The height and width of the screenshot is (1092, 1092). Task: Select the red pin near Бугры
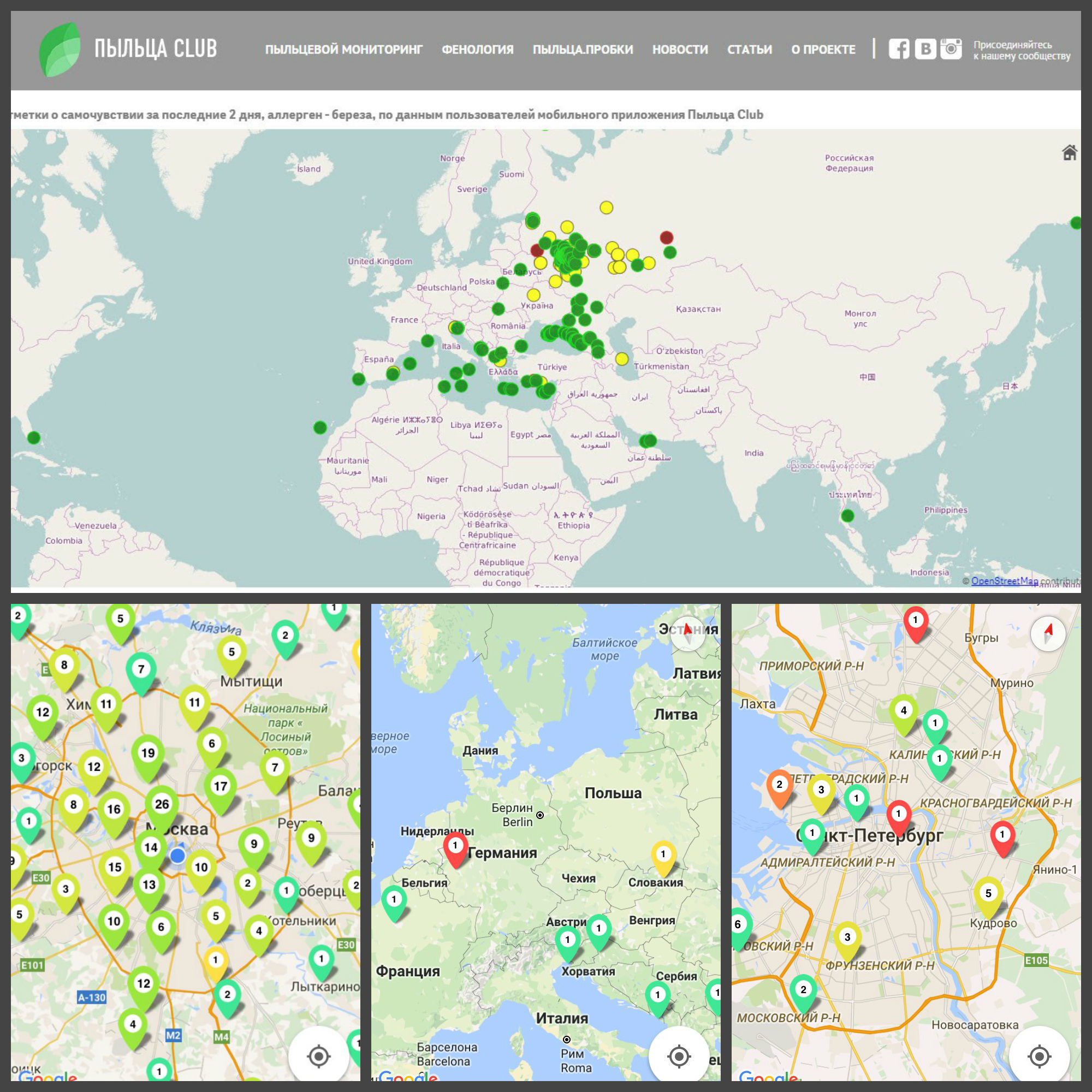click(x=916, y=622)
